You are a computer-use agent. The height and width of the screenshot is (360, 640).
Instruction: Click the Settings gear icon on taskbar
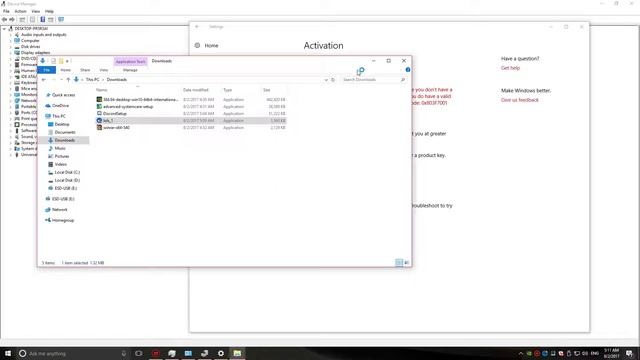(221, 353)
